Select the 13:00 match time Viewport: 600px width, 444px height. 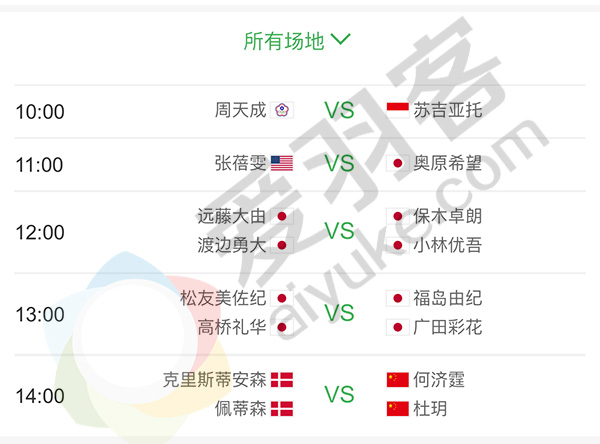click(40, 314)
